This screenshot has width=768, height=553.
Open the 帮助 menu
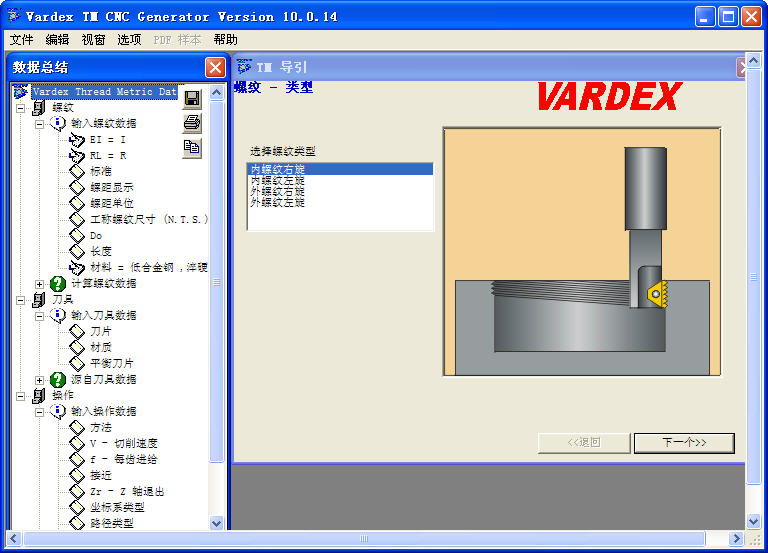[x=225, y=40]
